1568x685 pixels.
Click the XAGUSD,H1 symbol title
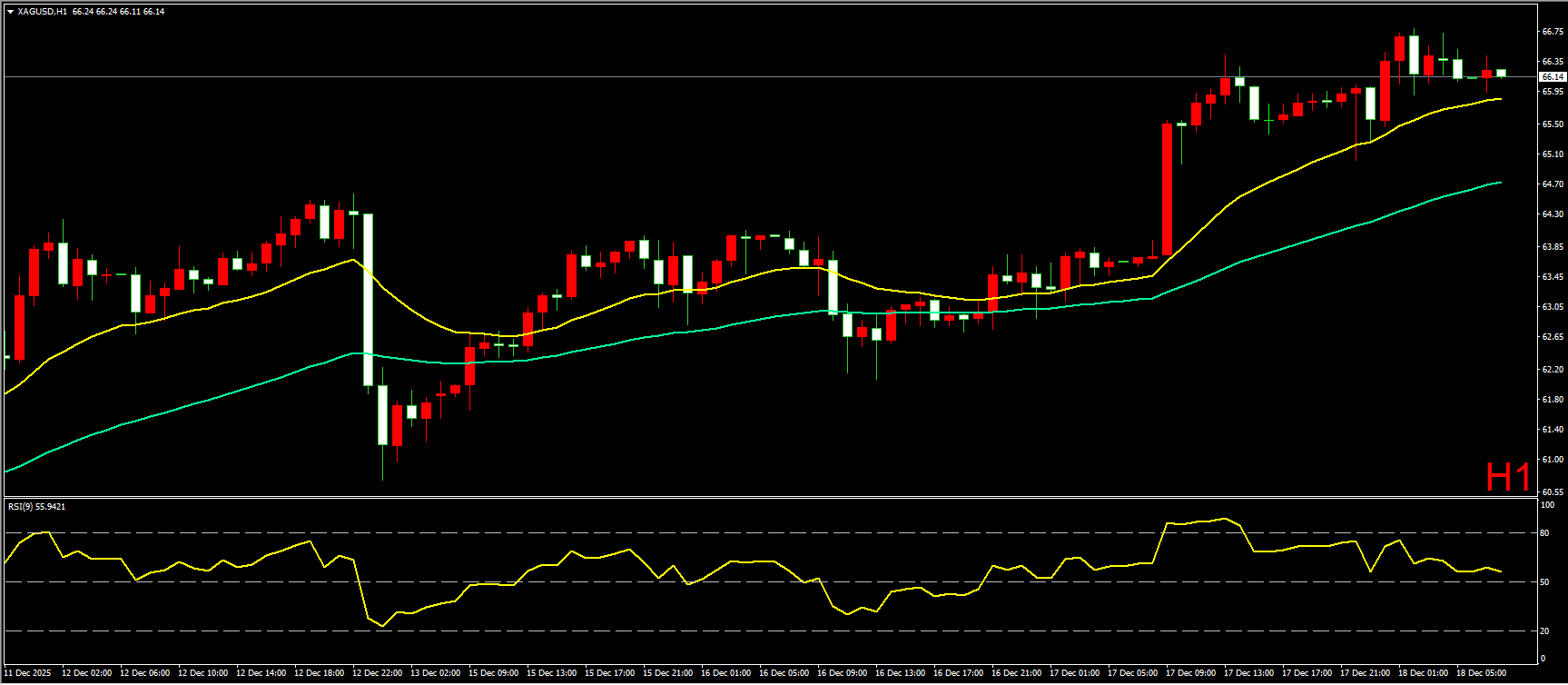42,12
